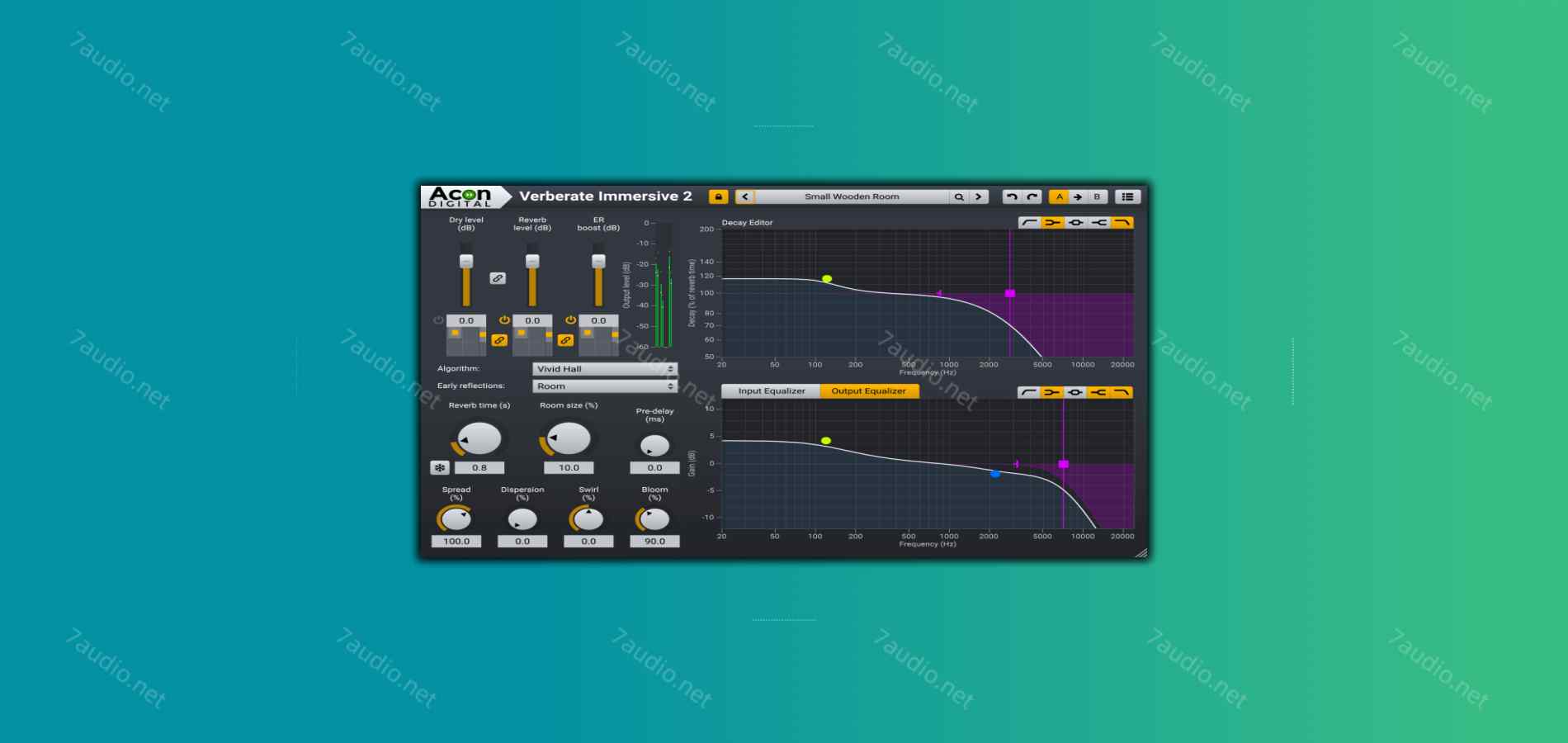Switch to the Input Equalizer tab
The width and height of the screenshot is (1568, 743).
click(x=771, y=391)
